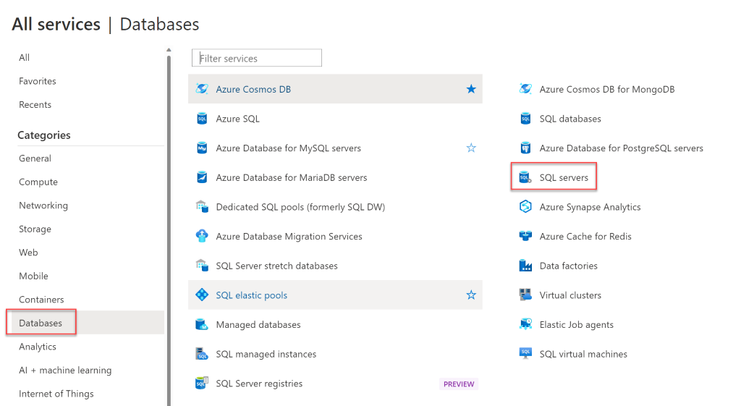Click the SQL Server registries icon
The height and width of the screenshot is (406, 741).
point(202,383)
